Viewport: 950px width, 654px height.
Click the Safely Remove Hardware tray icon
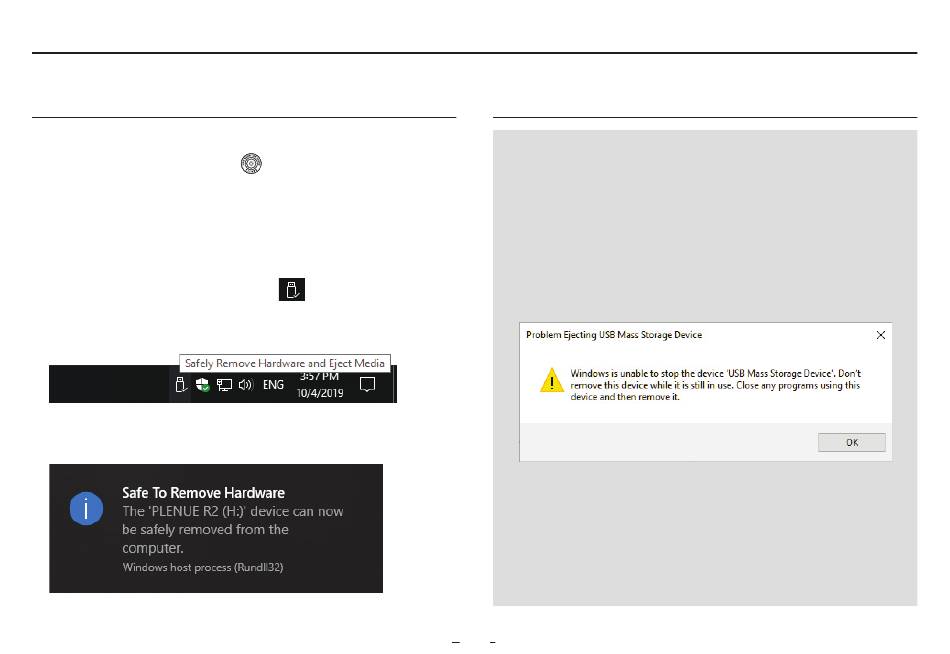181,385
